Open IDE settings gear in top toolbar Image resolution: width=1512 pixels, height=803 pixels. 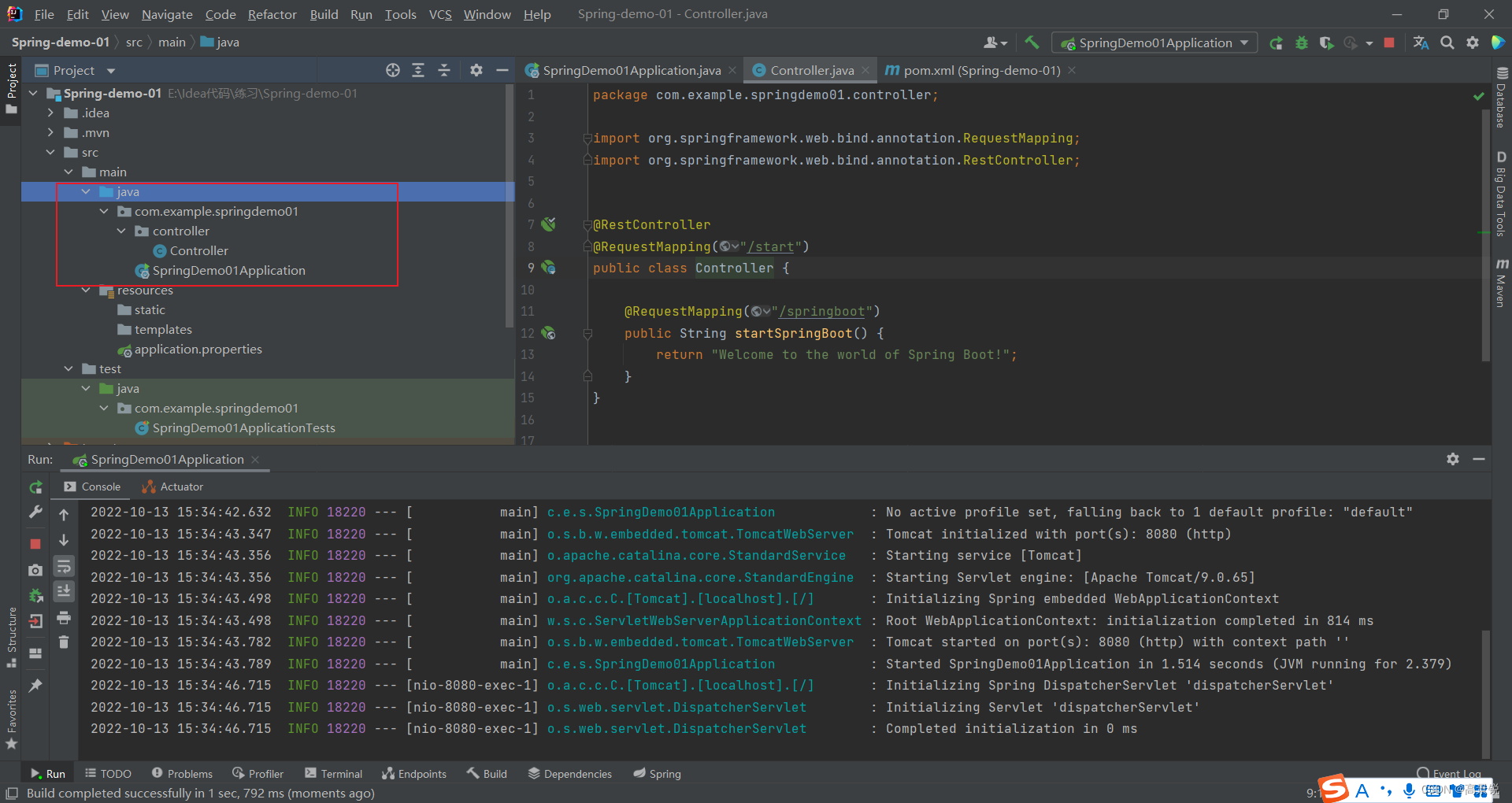[1473, 43]
